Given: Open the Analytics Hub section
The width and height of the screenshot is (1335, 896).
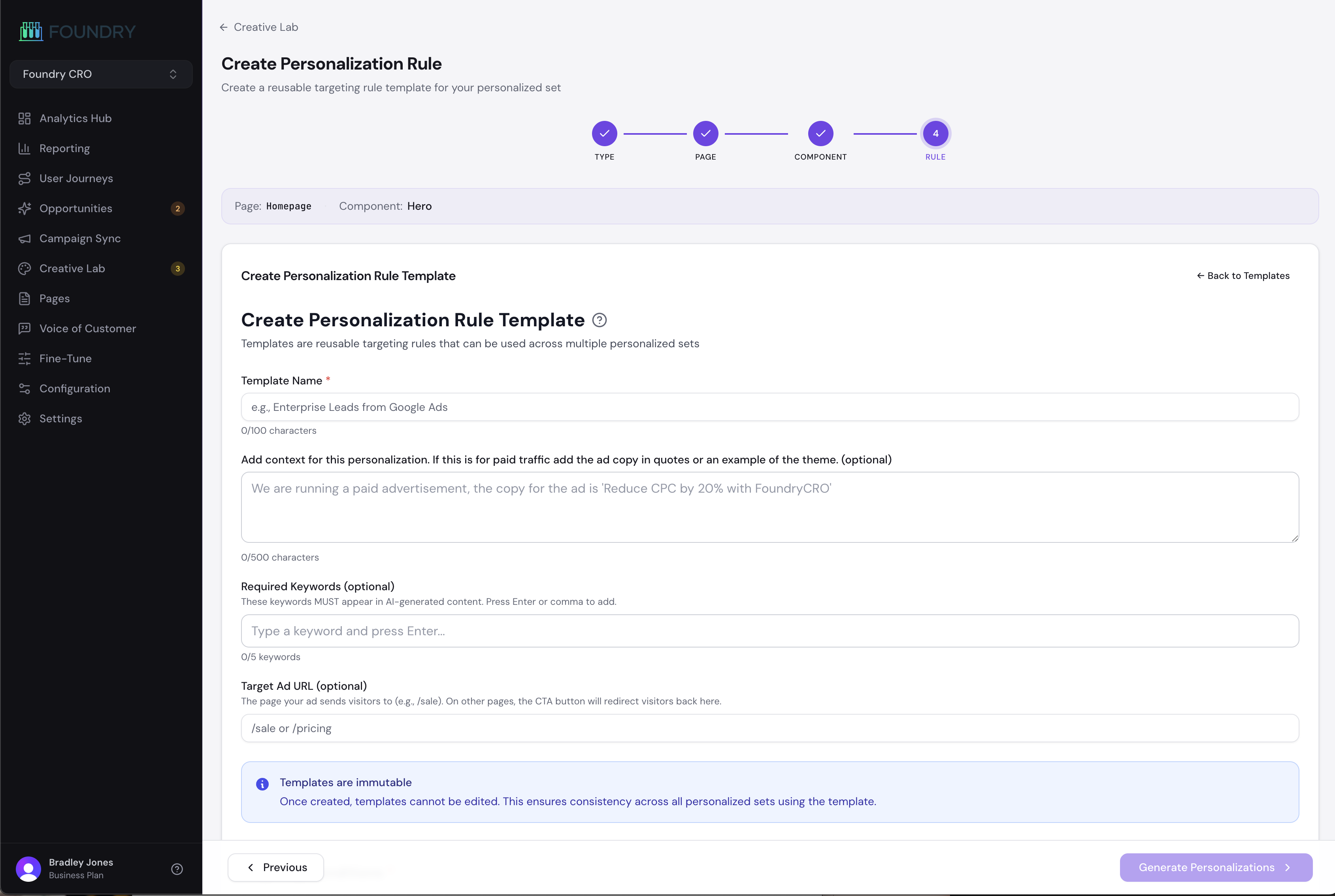Looking at the screenshot, I should tap(75, 118).
